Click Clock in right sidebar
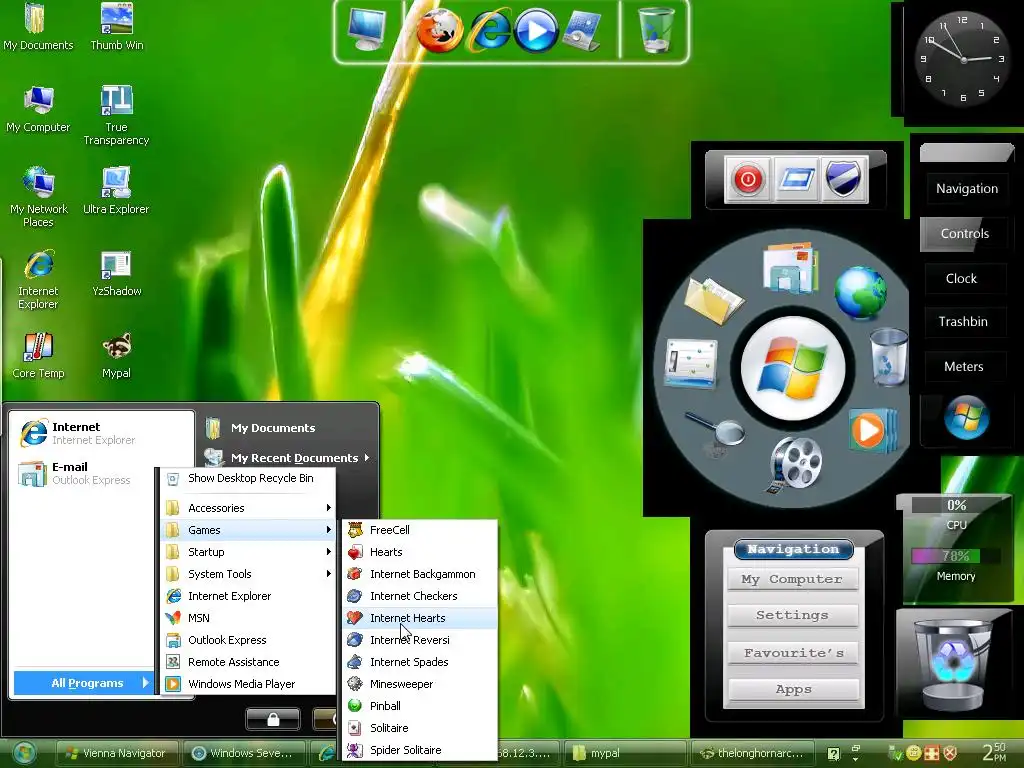 [x=961, y=278]
